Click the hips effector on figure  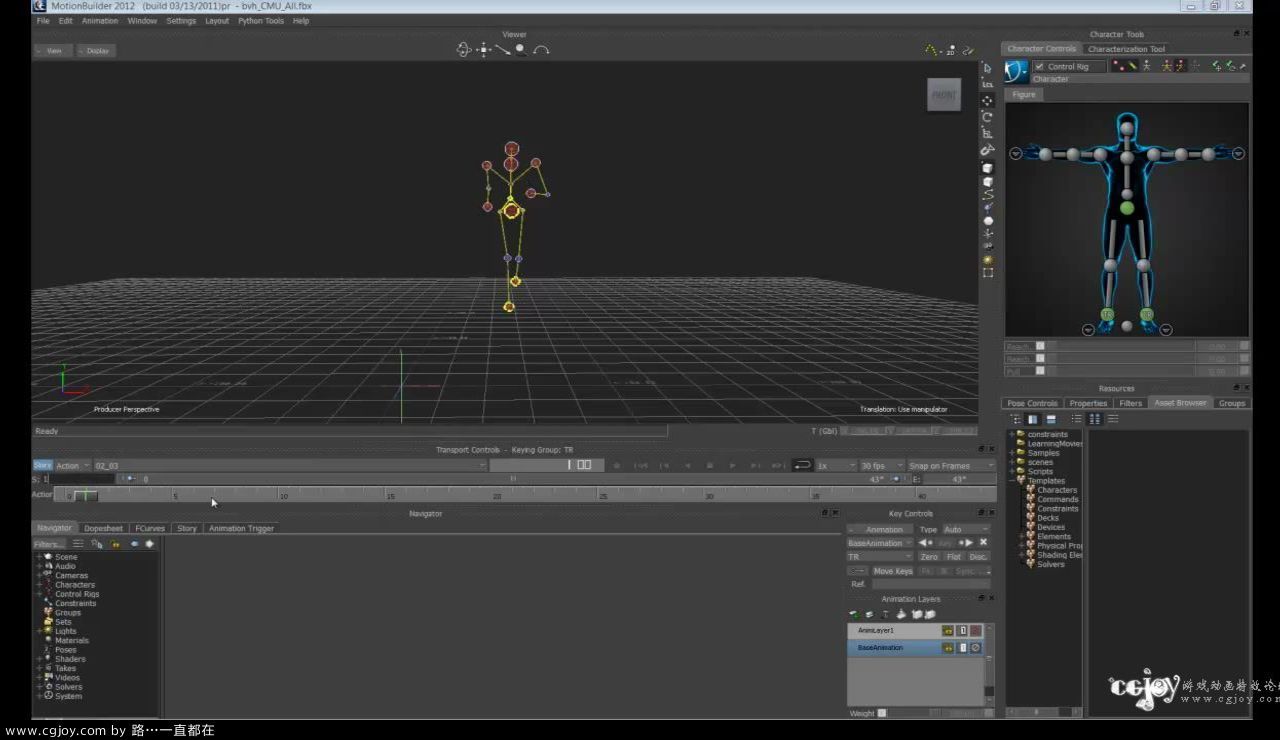(1127, 208)
